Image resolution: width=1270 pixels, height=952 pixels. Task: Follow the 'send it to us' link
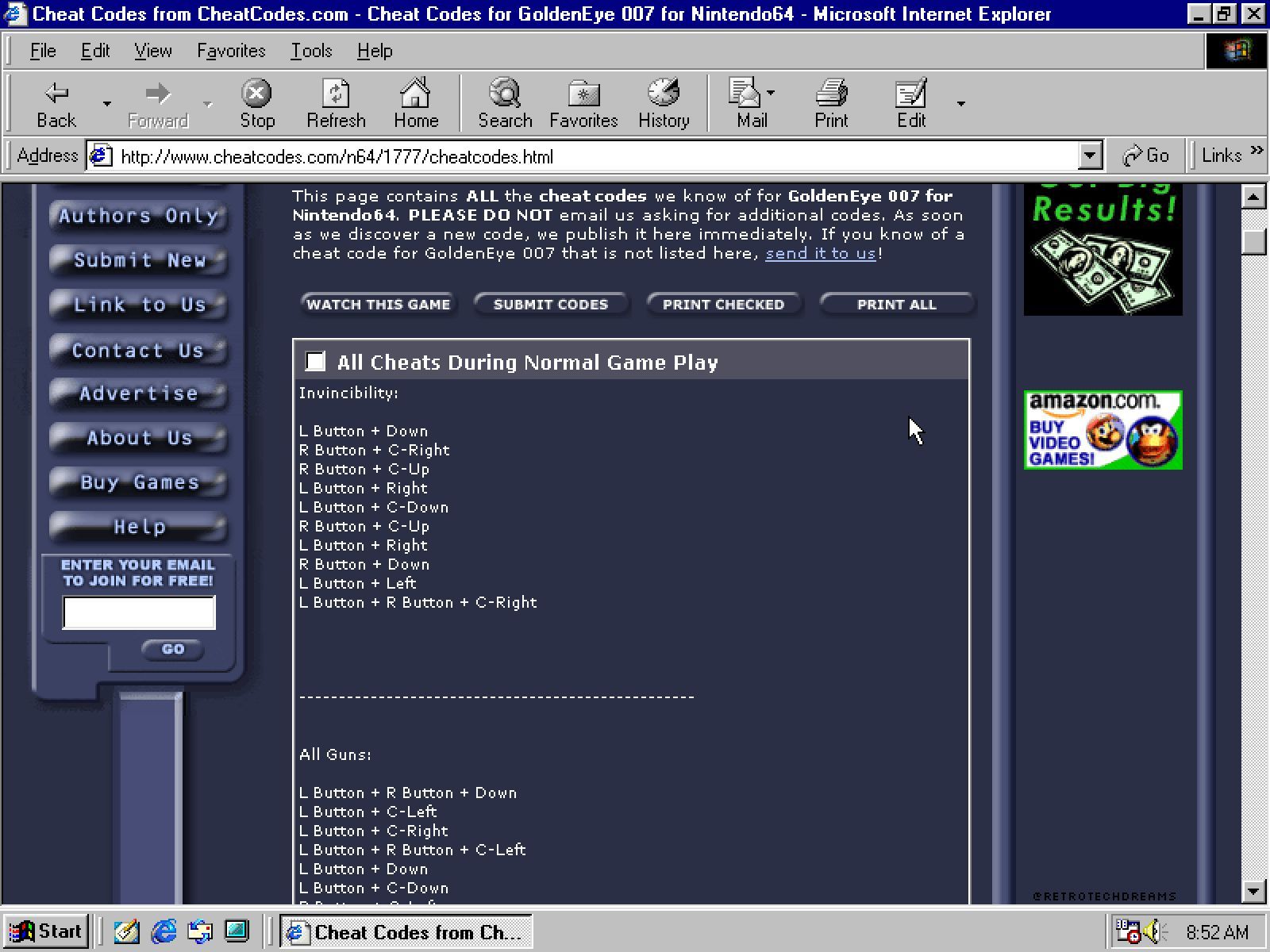click(x=821, y=253)
